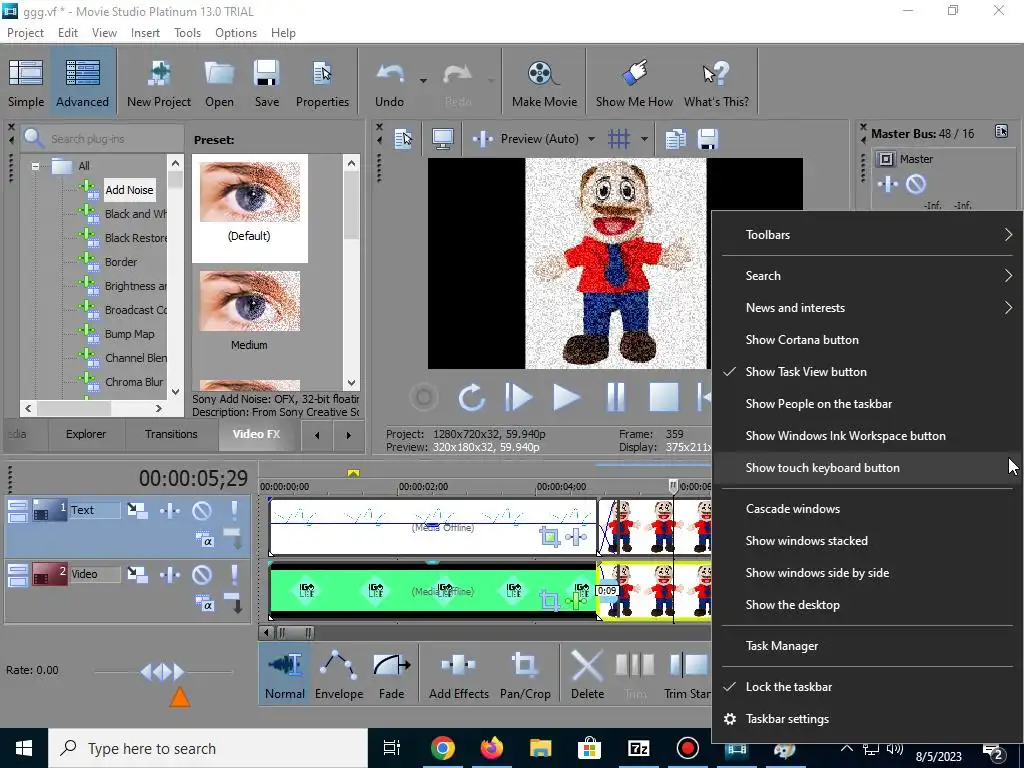Viewport: 1024px width, 768px height.
Task: Solo the Video track
Action: pyautogui.click(x=234, y=574)
